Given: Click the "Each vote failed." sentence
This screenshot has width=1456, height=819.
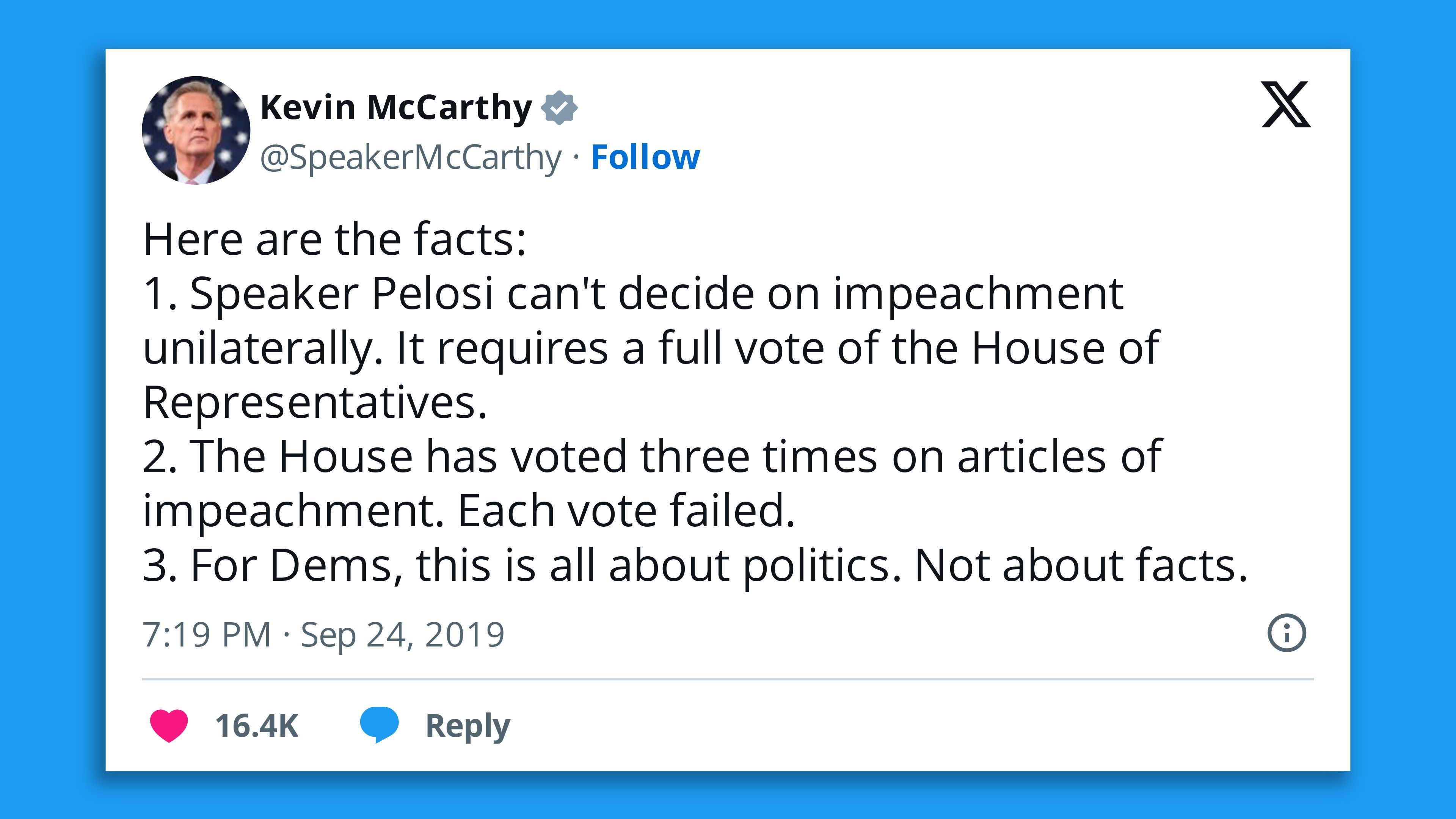Looking at the screenshot, I should (626, 511).
